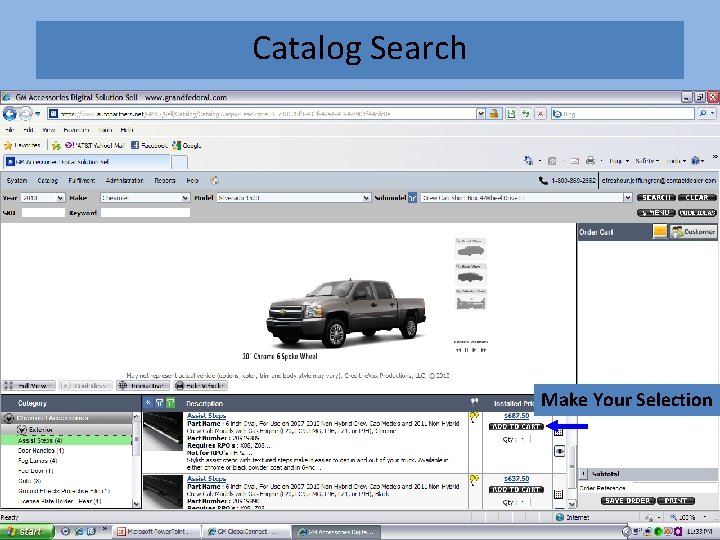Open the Windows Start menu
The image size is (720, 540).
pos(26,532)
